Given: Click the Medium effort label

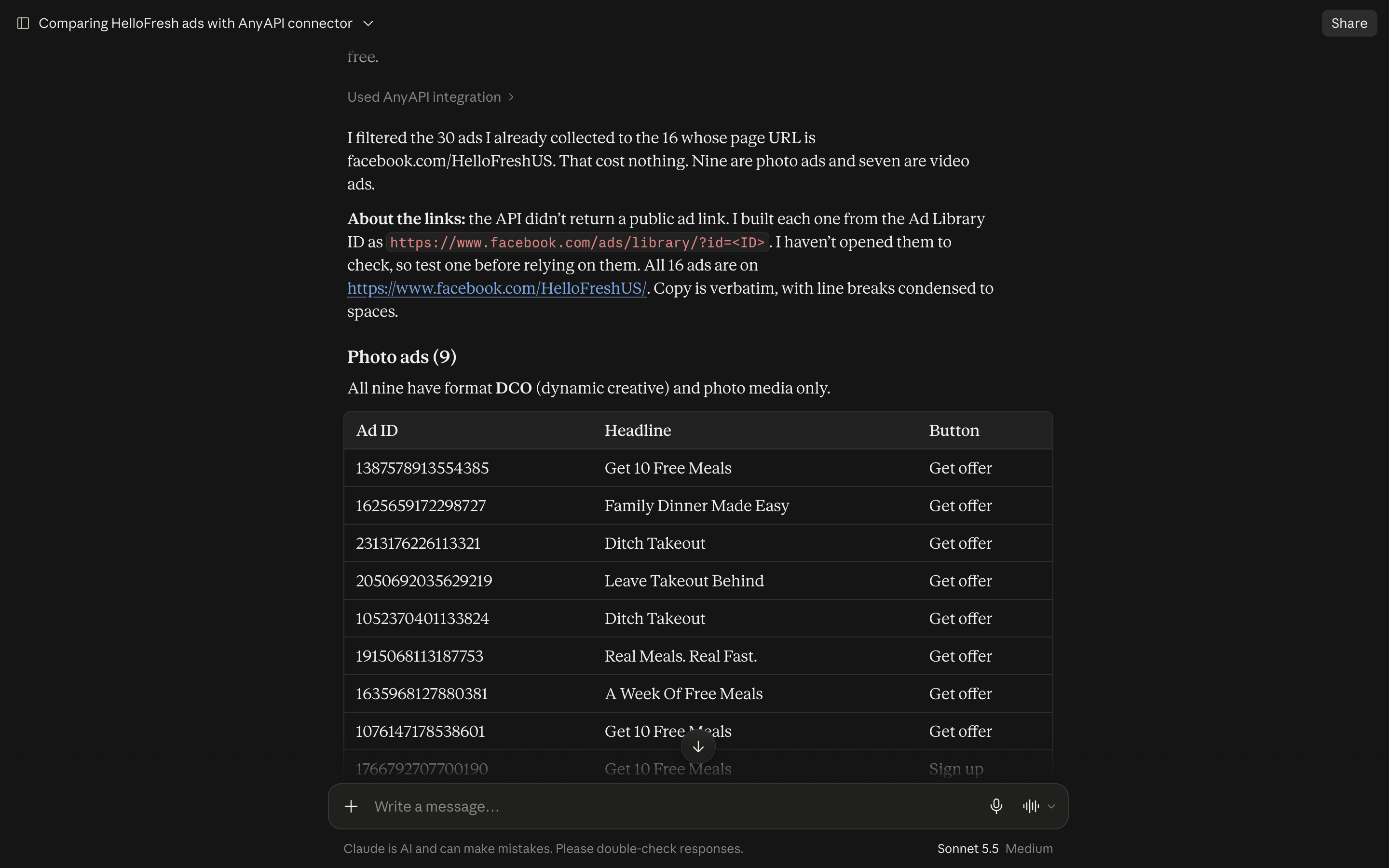Looking at the screenshot, I should (1029, 849).
